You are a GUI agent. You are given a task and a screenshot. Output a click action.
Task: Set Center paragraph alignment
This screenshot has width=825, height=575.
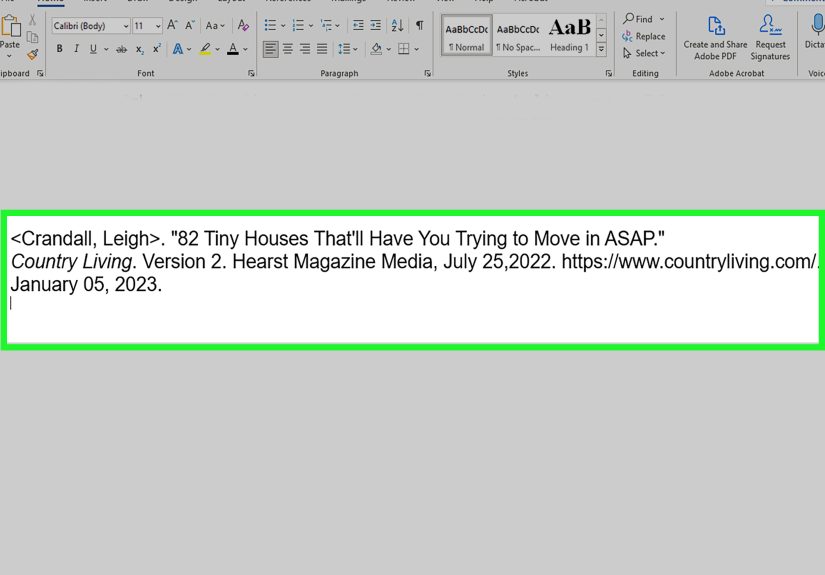click(x=288, y=49)
